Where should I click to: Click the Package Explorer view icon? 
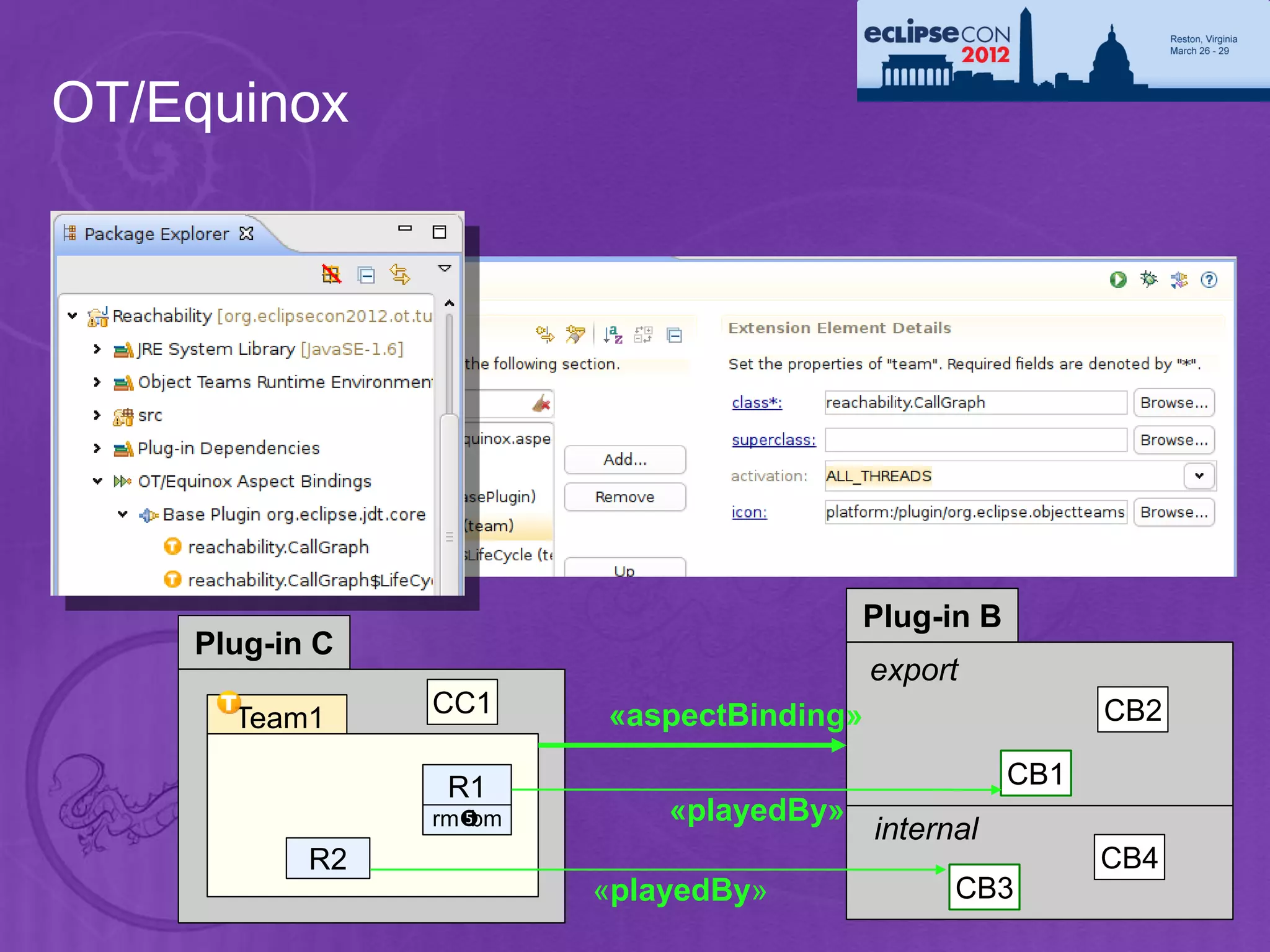point(69,233)
